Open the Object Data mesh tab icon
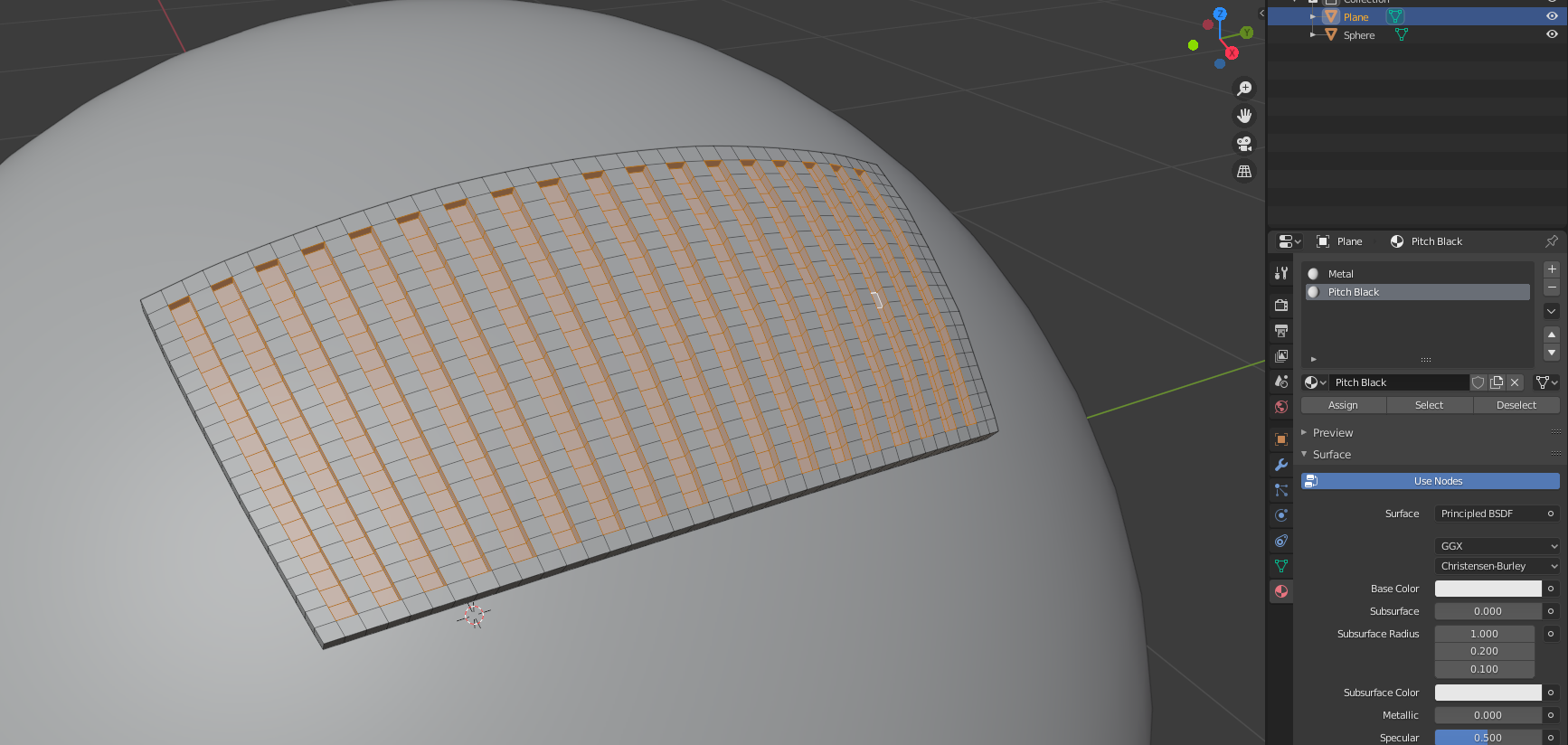 [1281, 566]
